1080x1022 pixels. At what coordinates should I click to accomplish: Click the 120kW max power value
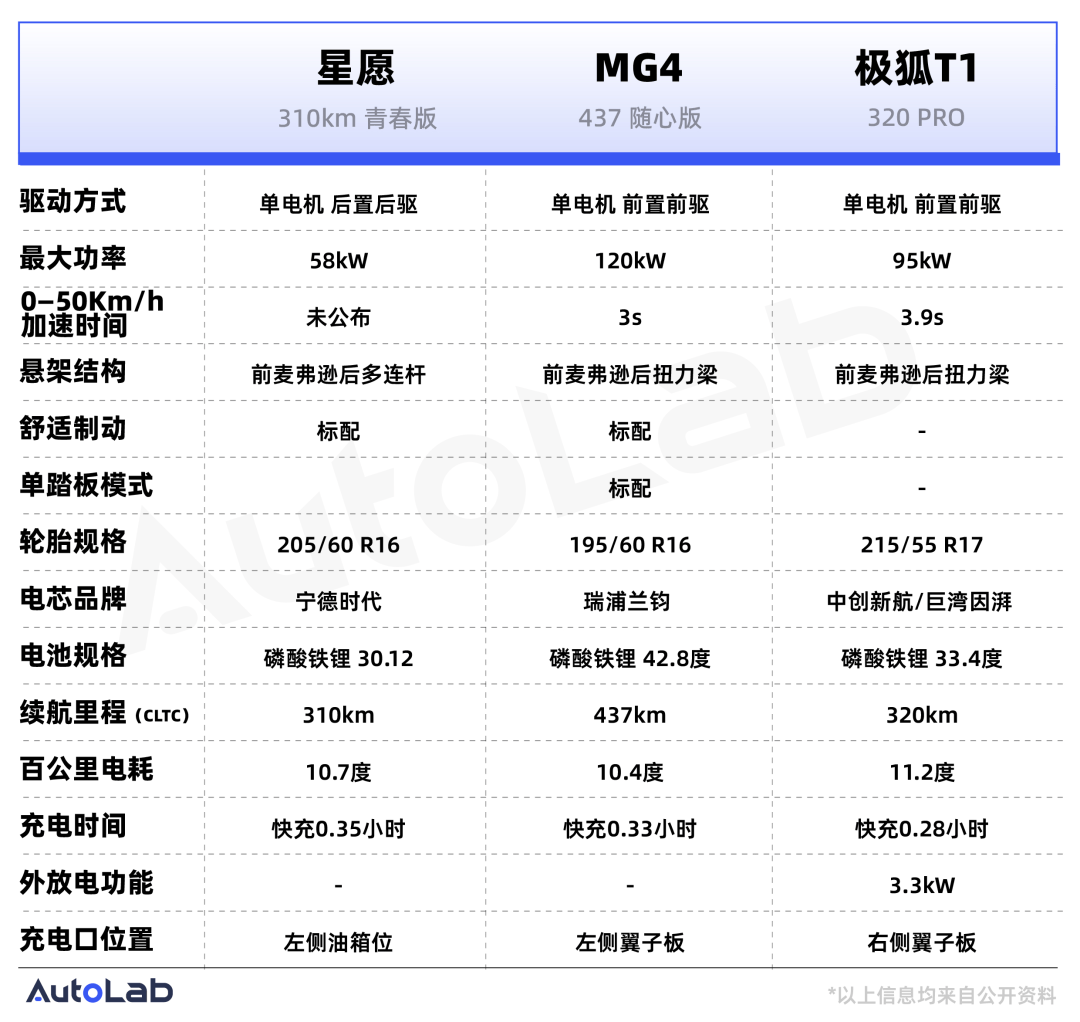(x=629, y=261)
